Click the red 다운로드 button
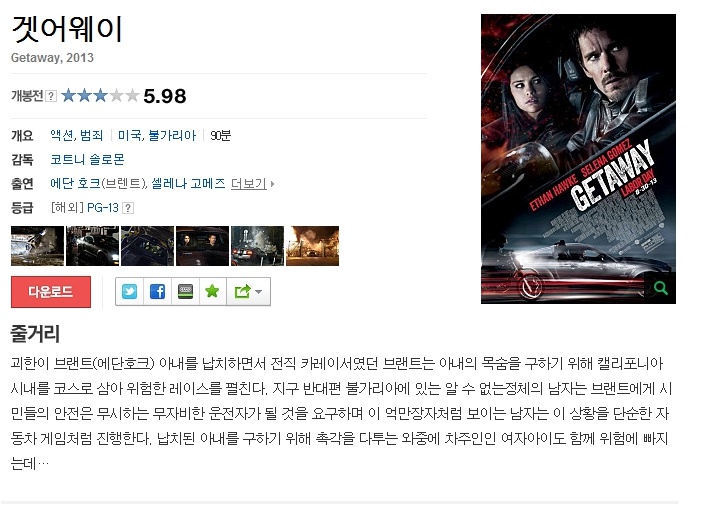The width and height of the screenshot is (703, 521). point(51,292)
